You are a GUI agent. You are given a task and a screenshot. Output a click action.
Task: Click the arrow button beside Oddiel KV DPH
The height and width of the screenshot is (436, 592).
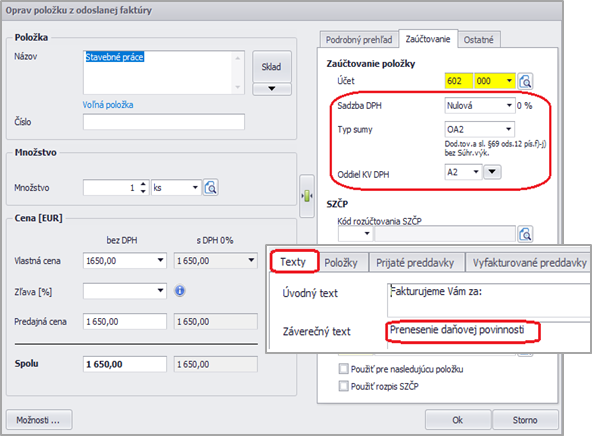[x=492, y=172]
